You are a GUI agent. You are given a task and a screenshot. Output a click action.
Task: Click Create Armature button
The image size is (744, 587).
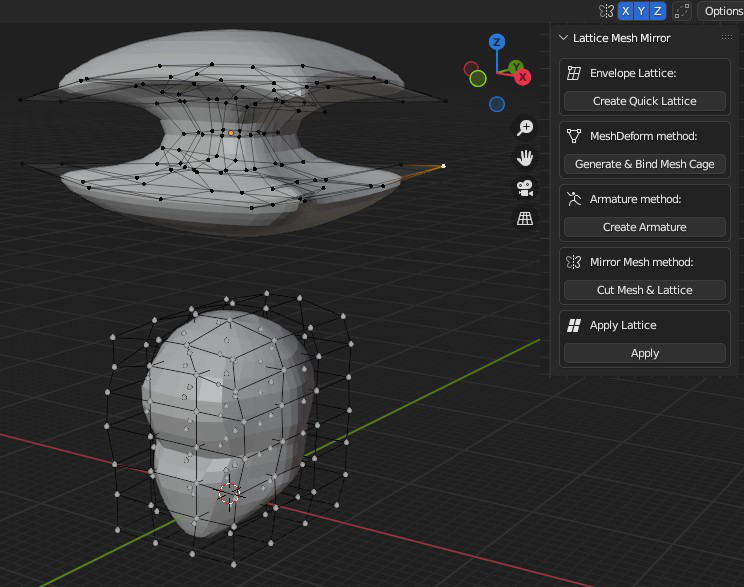pos(644,227)
